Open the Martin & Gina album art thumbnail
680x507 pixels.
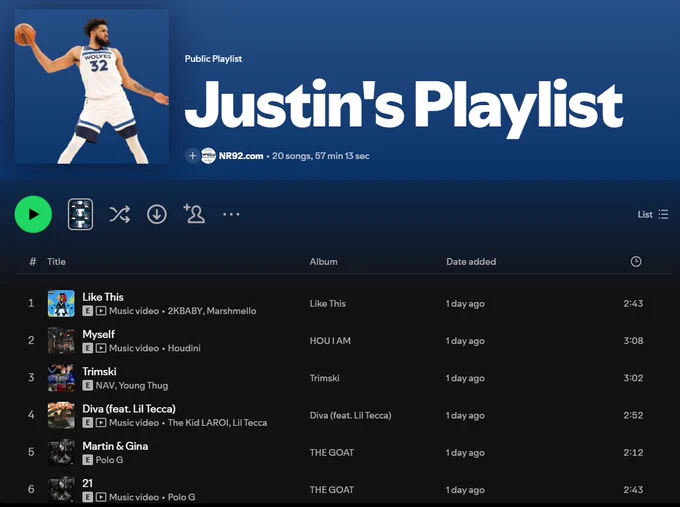(x=61, y=453)
